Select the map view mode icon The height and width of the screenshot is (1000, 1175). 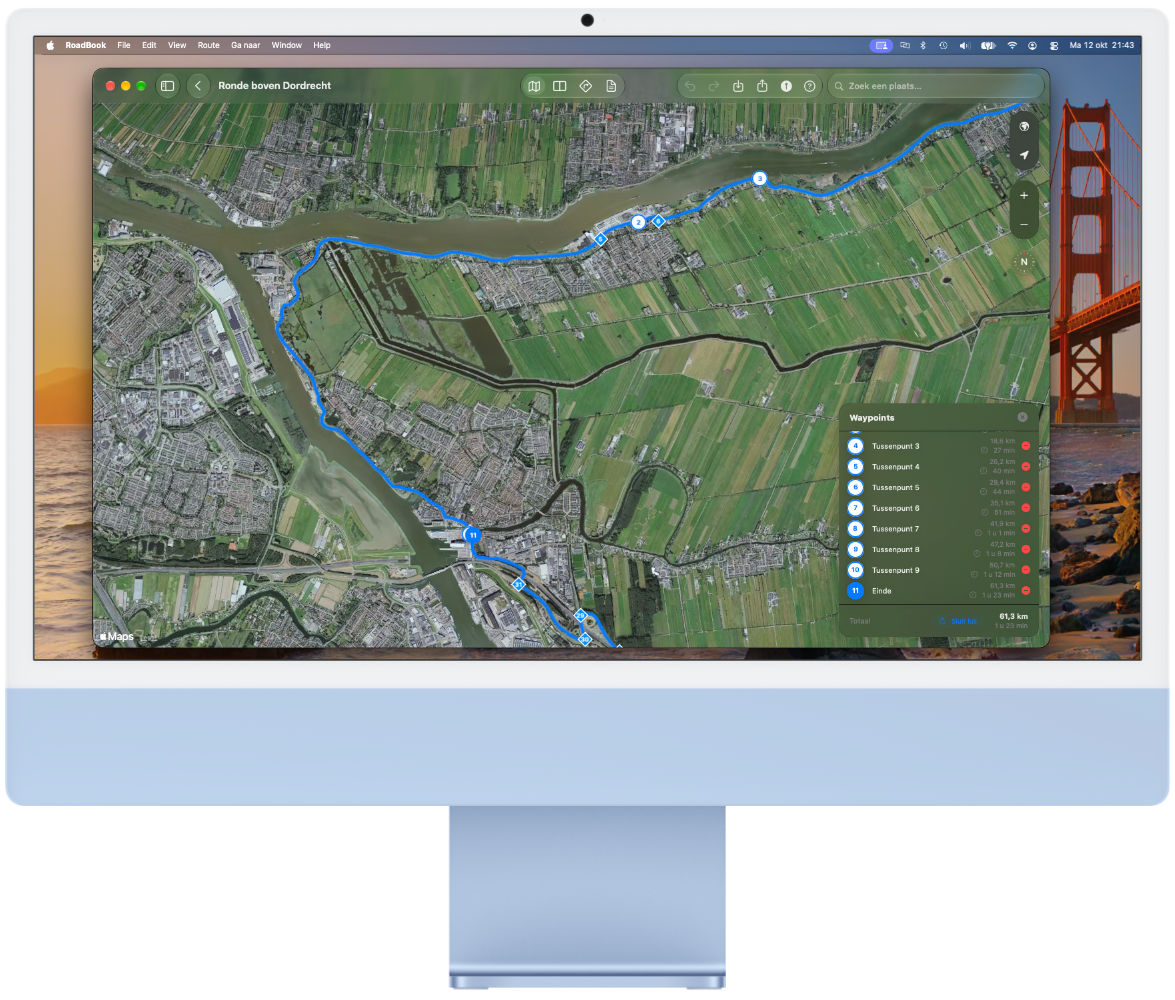(x=534, y=86)
